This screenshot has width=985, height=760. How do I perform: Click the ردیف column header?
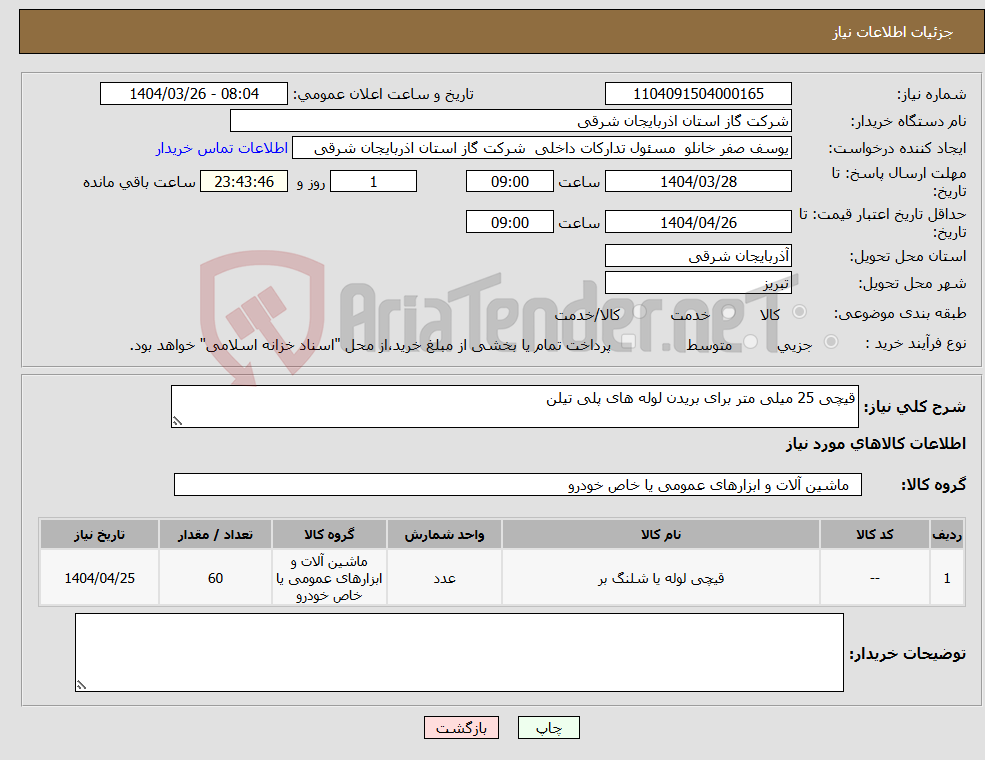point(947,535)
